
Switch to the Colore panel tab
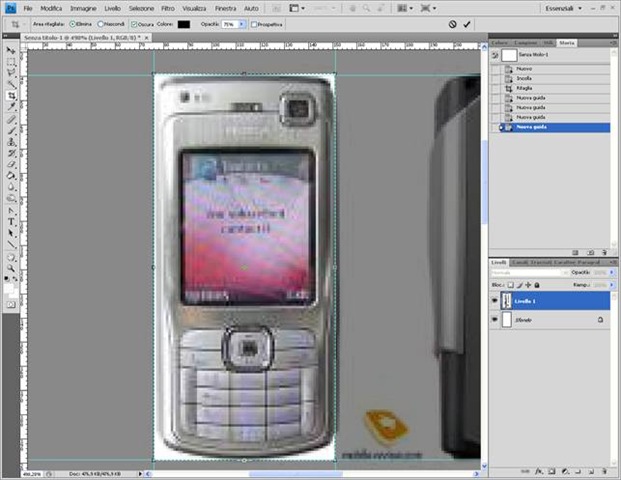click(500, 43)
